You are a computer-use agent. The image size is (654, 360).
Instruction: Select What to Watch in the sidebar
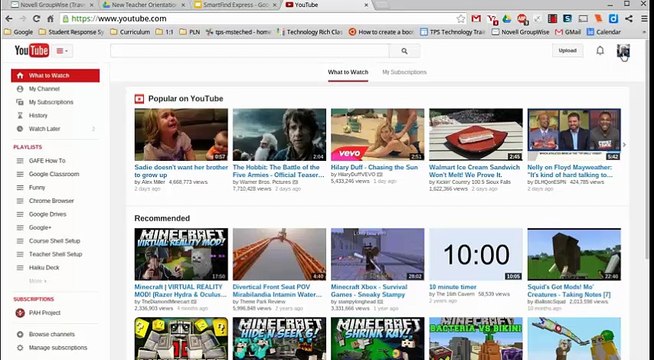[x=55, y=76]
